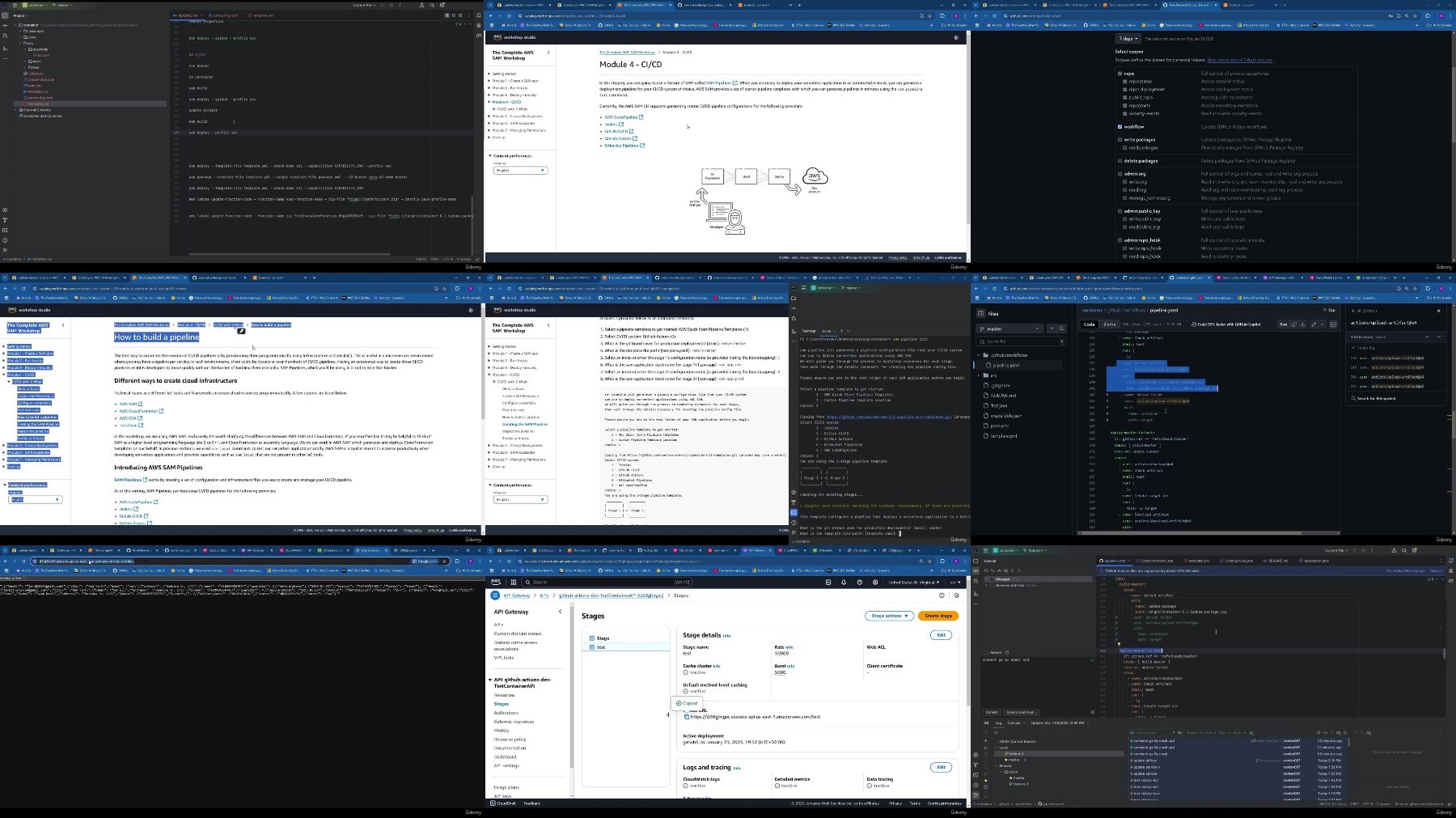Open English language dropdown on Module 4 - CI/CD page

(520, 171)
